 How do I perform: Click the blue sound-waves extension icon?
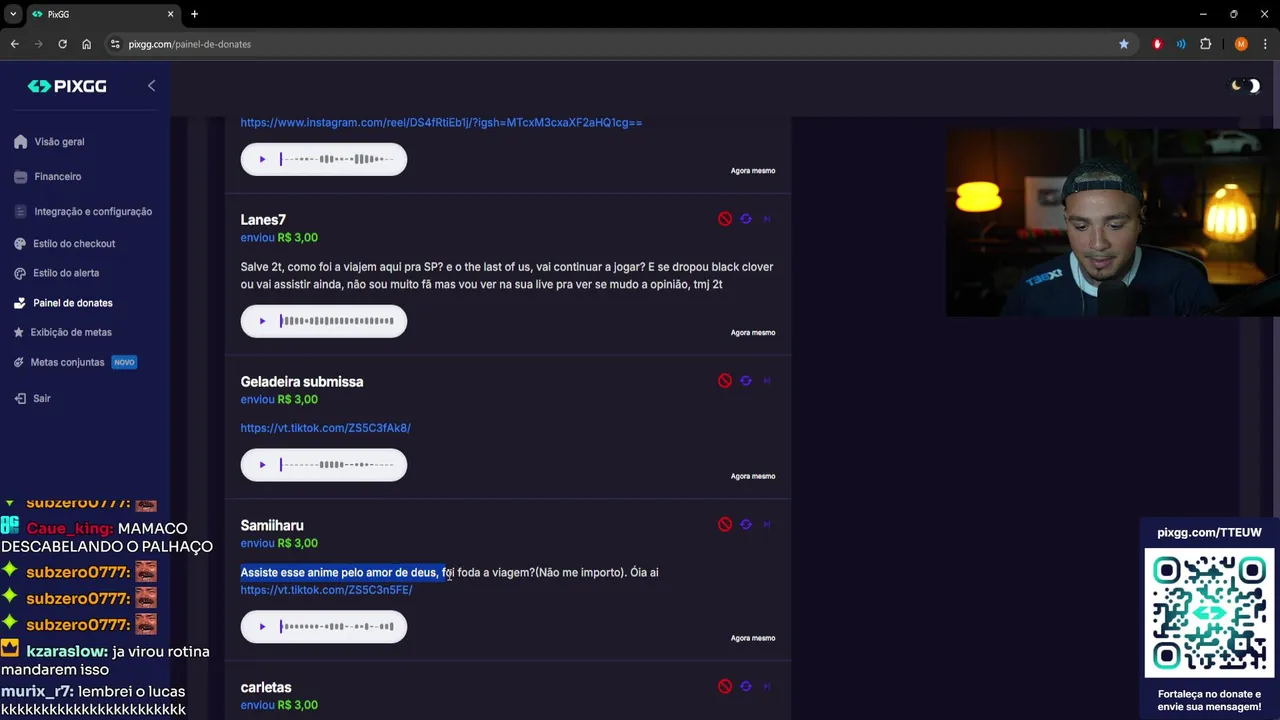pyautogui.click(x=1181, y=44)
